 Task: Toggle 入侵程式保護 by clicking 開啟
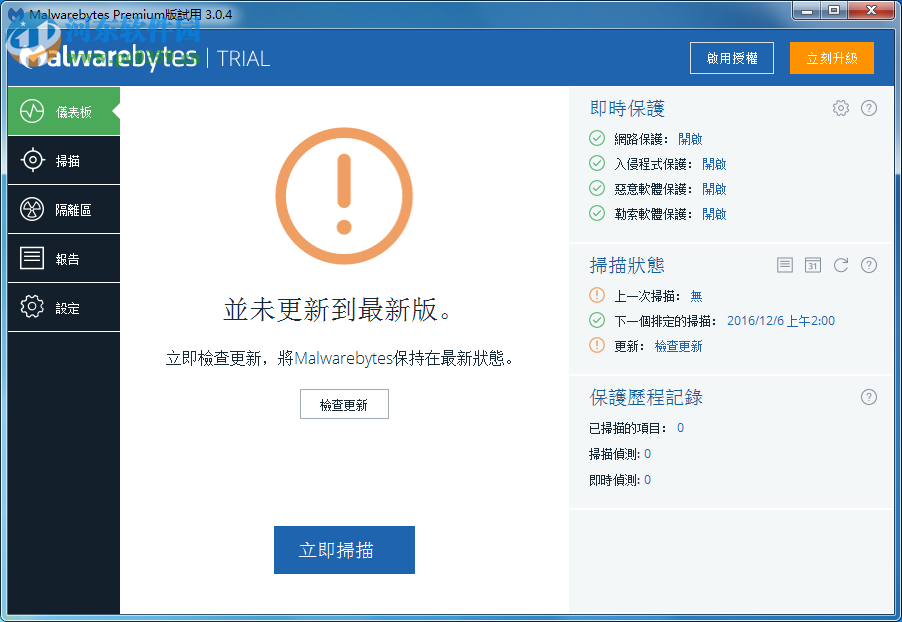coord(714,163)
